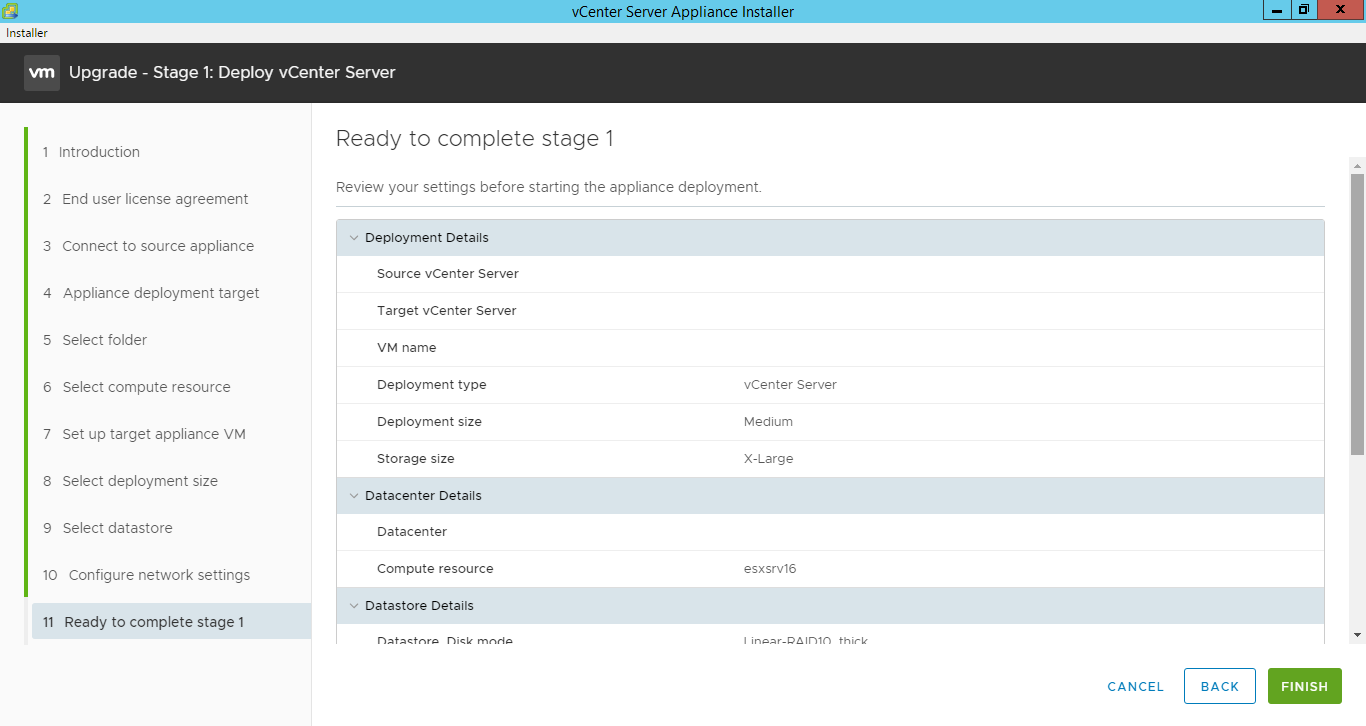Image resolution: width=1366 pixels, height=726 pixels.
Task: Select the Configure network settings step
Action: pos(158,574)
